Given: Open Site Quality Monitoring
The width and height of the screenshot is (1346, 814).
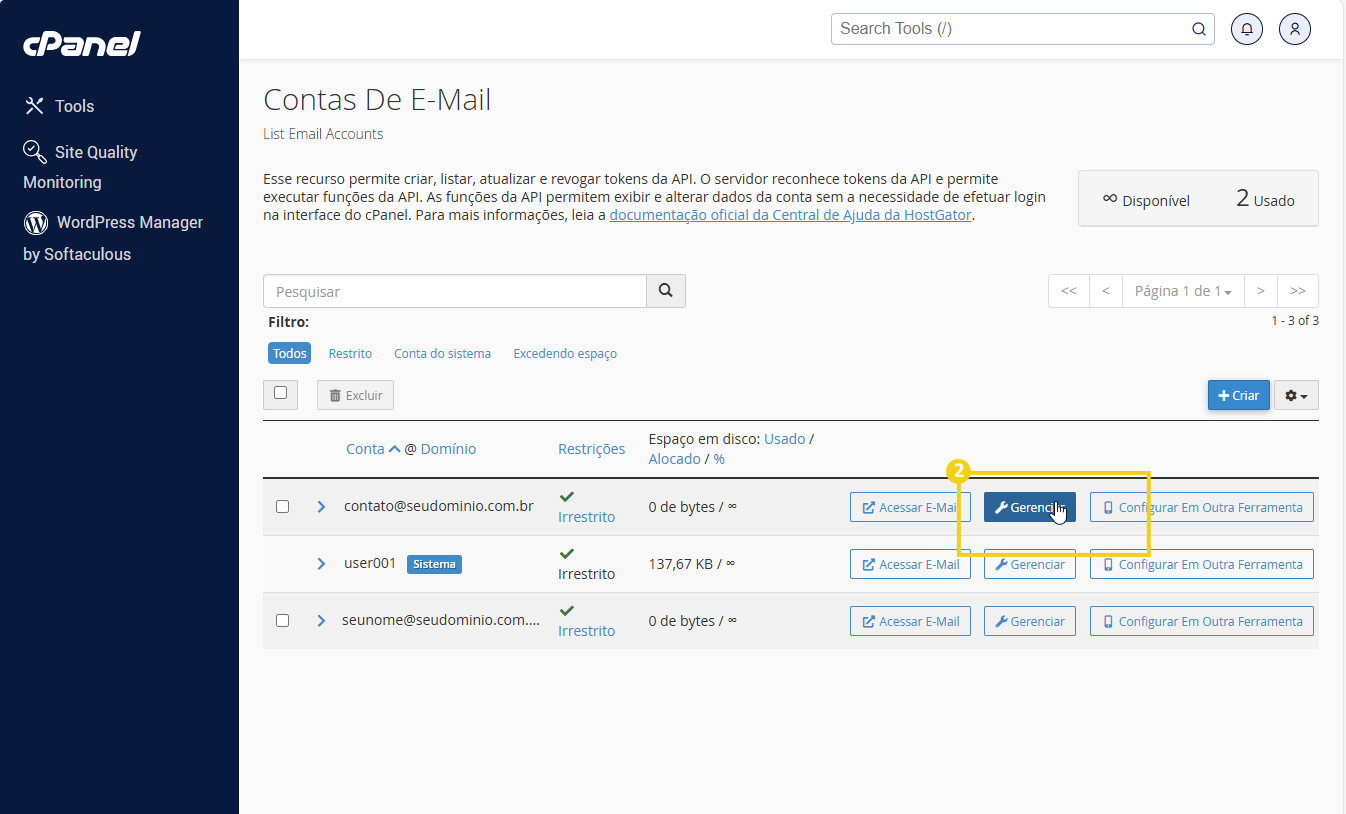Looking at the screenshot, I should pyautogui.click(x=80, y=166).
